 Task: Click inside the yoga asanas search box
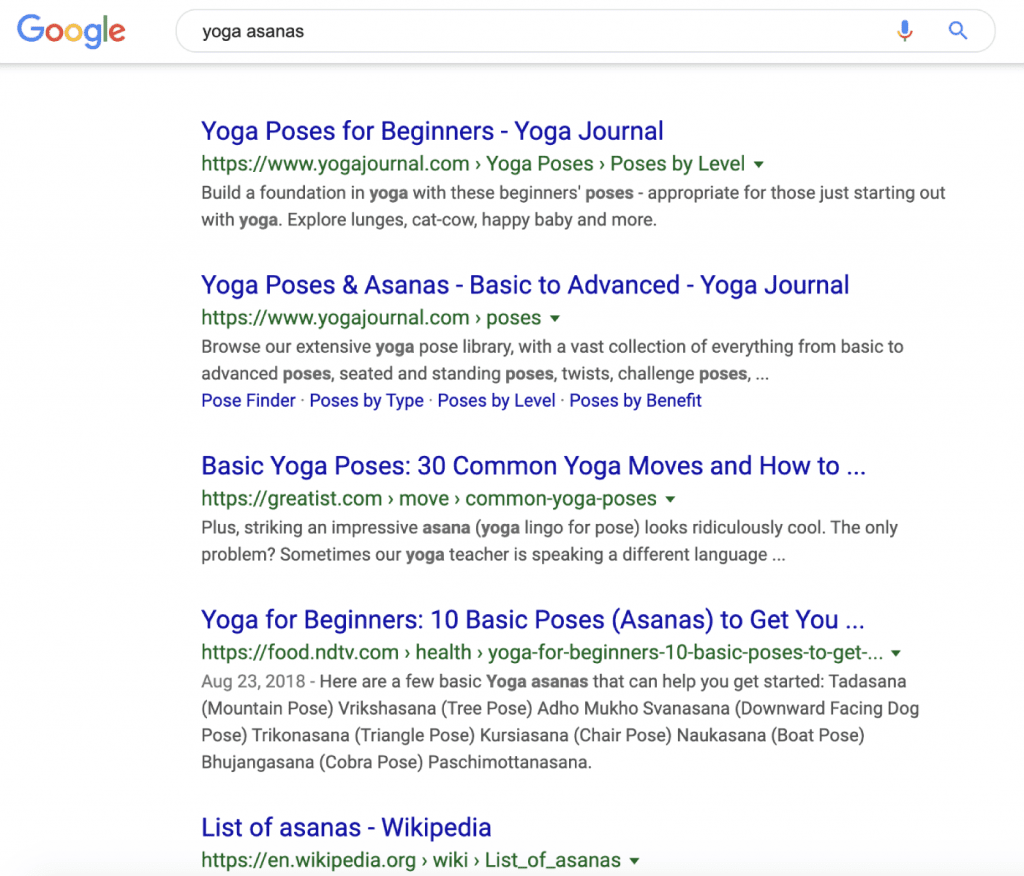[x=536, y=31]
